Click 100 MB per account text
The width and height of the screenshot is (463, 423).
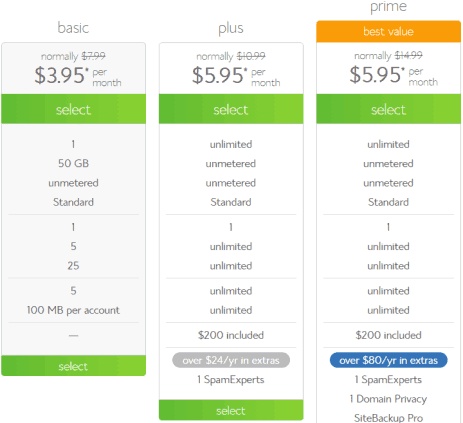click(x=73, y=310)
